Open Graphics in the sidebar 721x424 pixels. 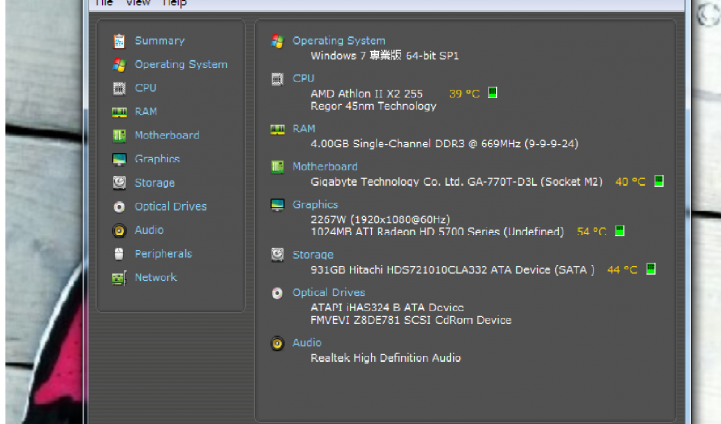[x=157, y=159]
